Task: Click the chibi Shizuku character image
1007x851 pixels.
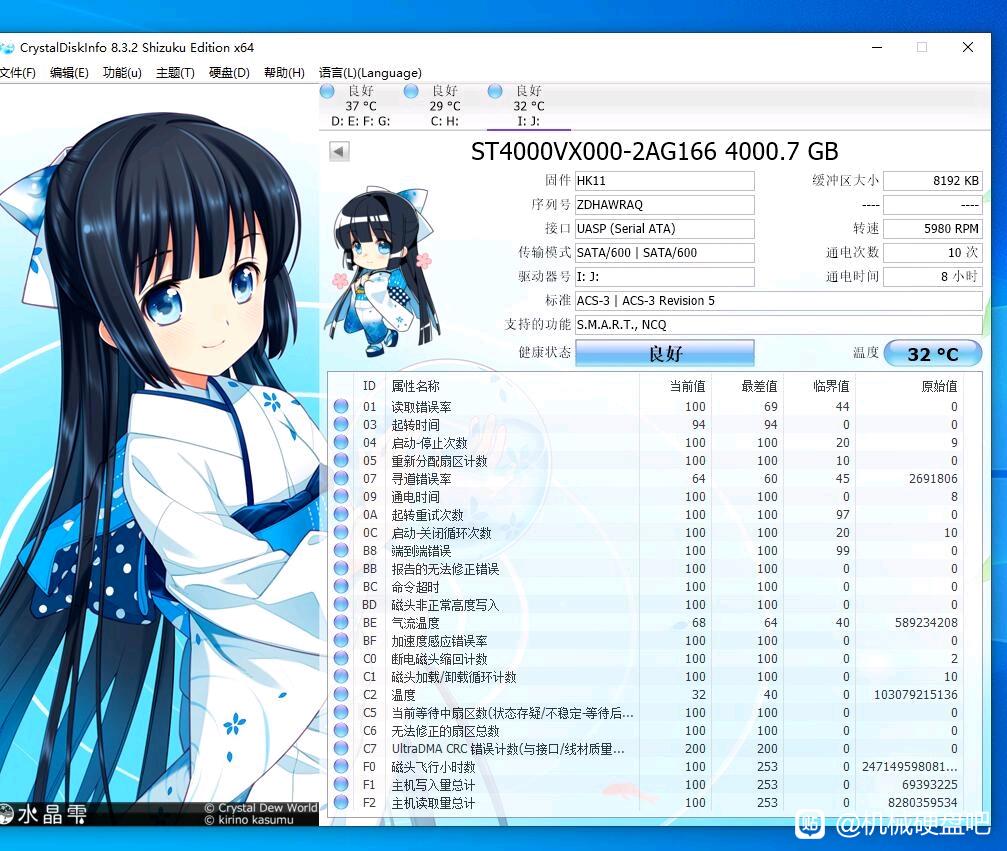Action: pos(382,271)
